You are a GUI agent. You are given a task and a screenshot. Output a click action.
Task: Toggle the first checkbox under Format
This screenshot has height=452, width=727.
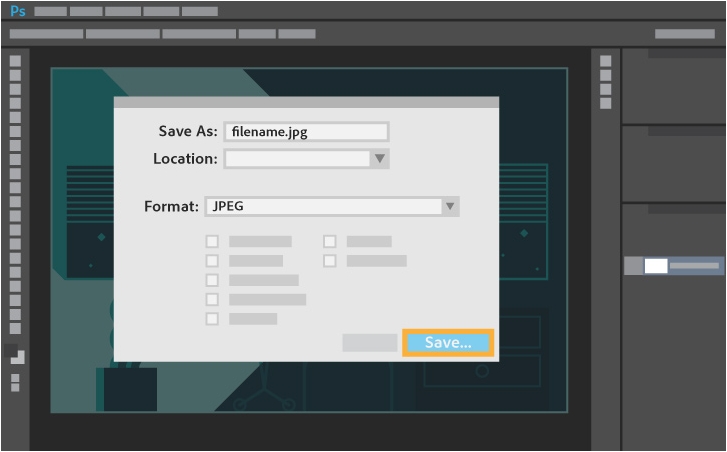point(212,242)
